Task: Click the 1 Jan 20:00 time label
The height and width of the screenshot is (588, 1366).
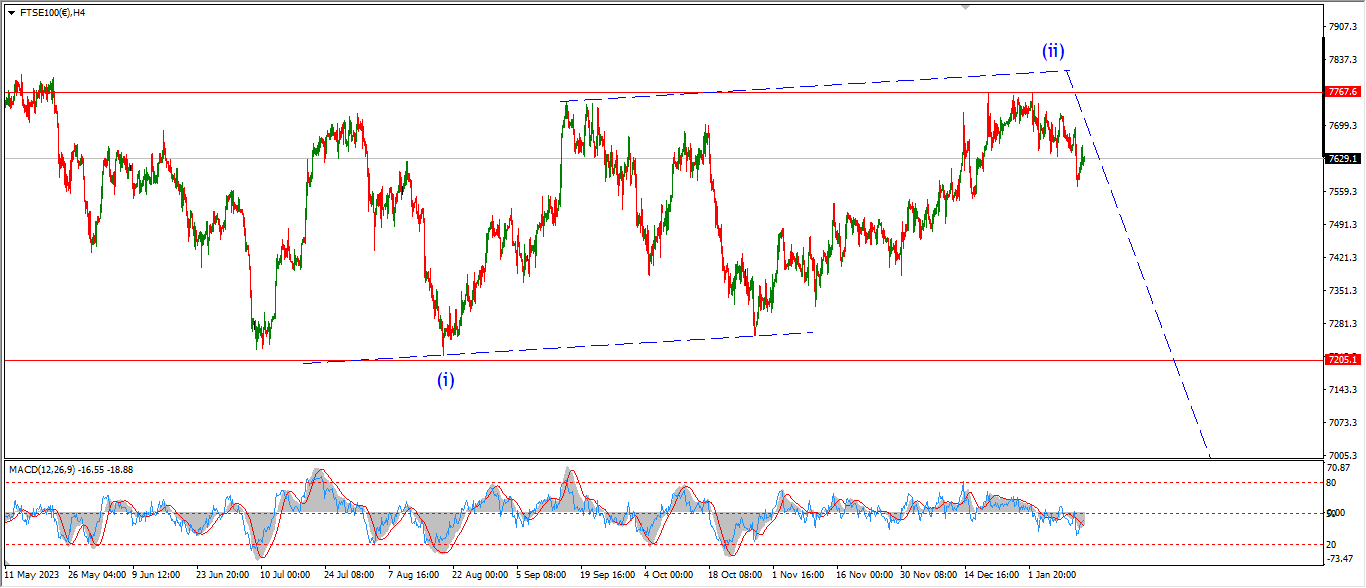Action: coord(1054,575)
